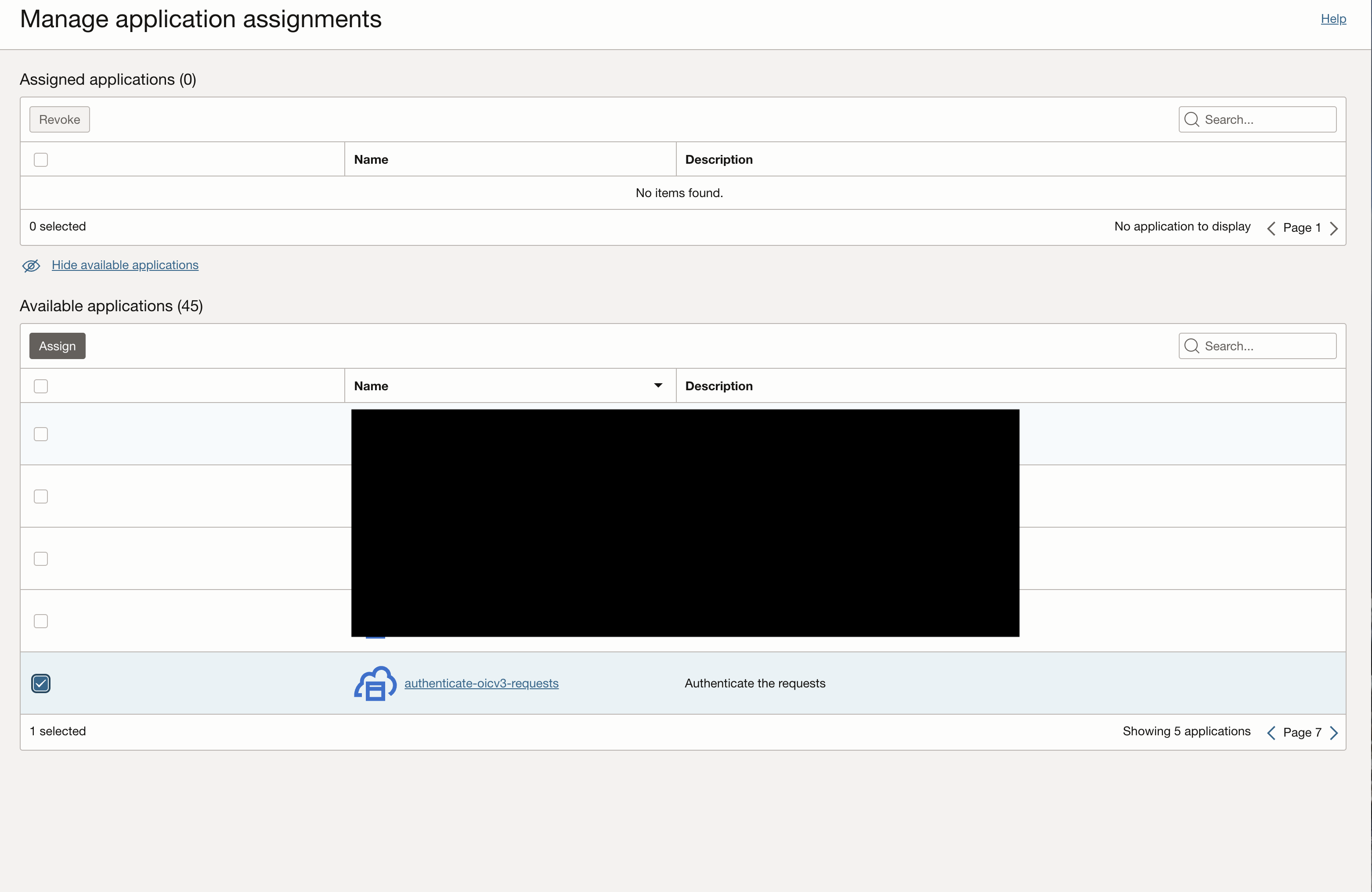Image resolution: width=1372 pixels, height=892 pixels.
Task: Click the crossed-eye icon next to Hide available applications
Action: click(x=31, y=266)
